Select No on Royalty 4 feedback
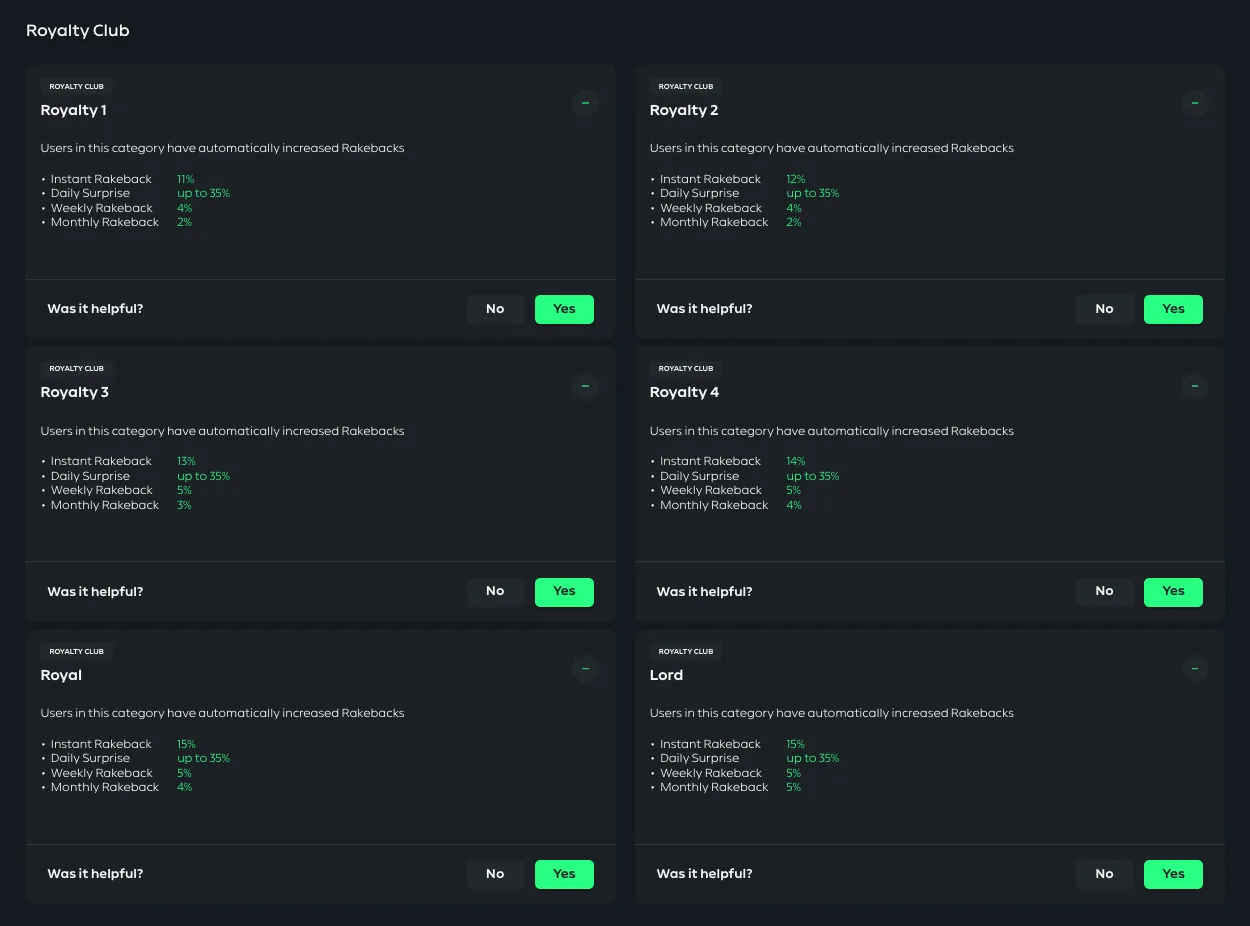This screenshot has width=1250, height=926. (x=1104, y=592)
